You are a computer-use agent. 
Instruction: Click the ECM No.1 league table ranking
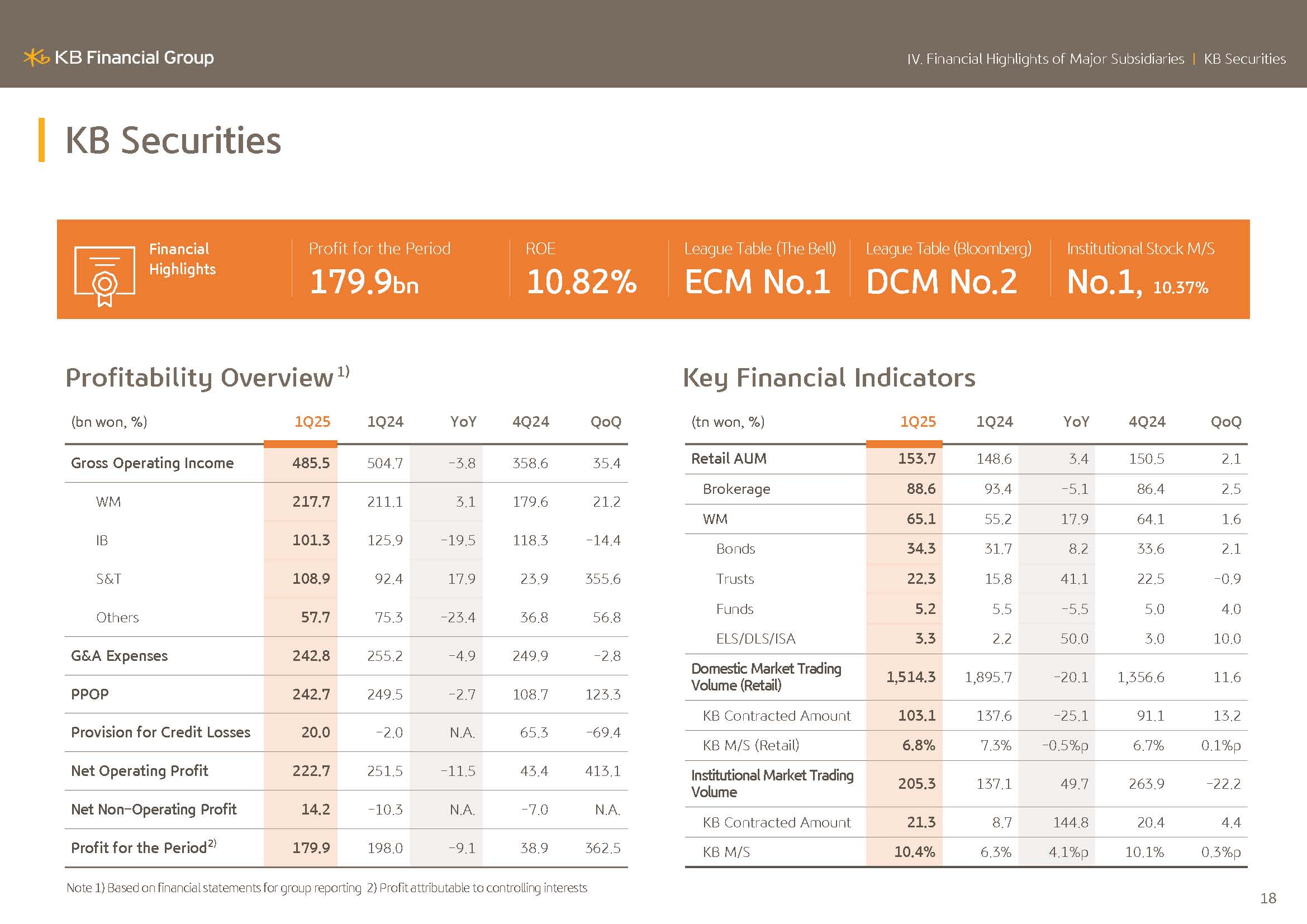[x=757, y=282]
